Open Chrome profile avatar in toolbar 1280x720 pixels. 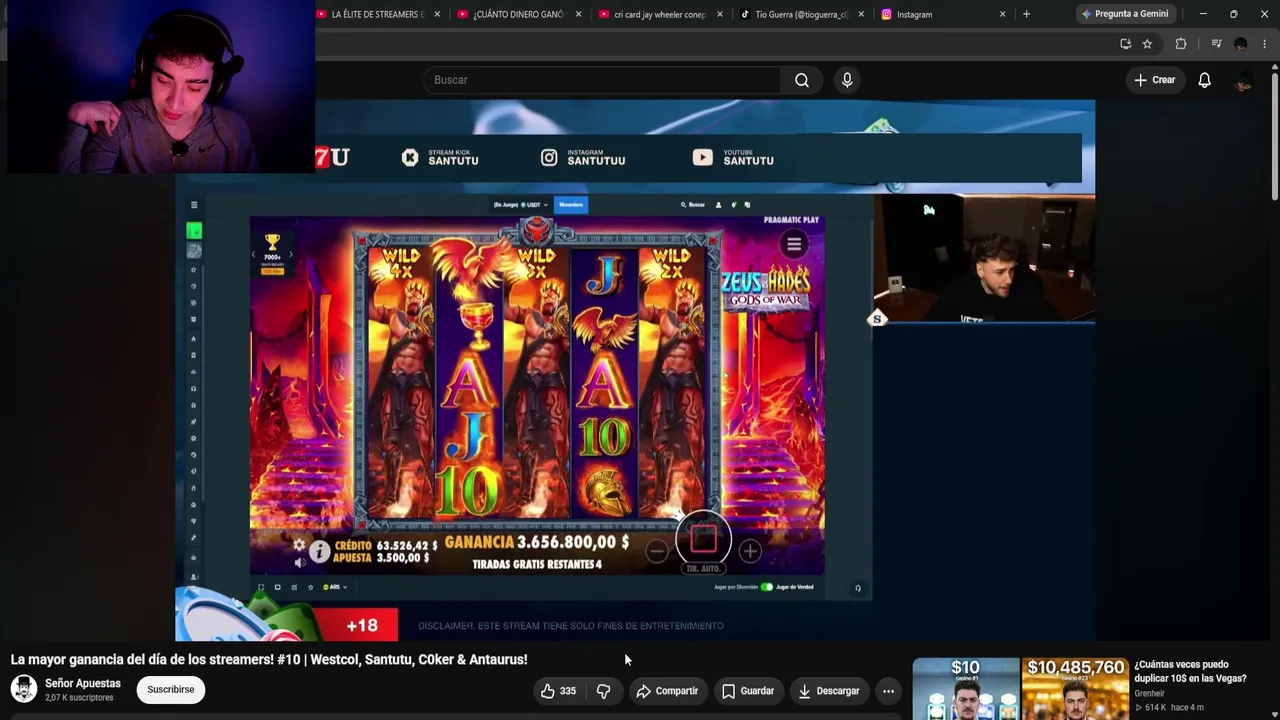pyautogui.click(x=1241, y=44)
